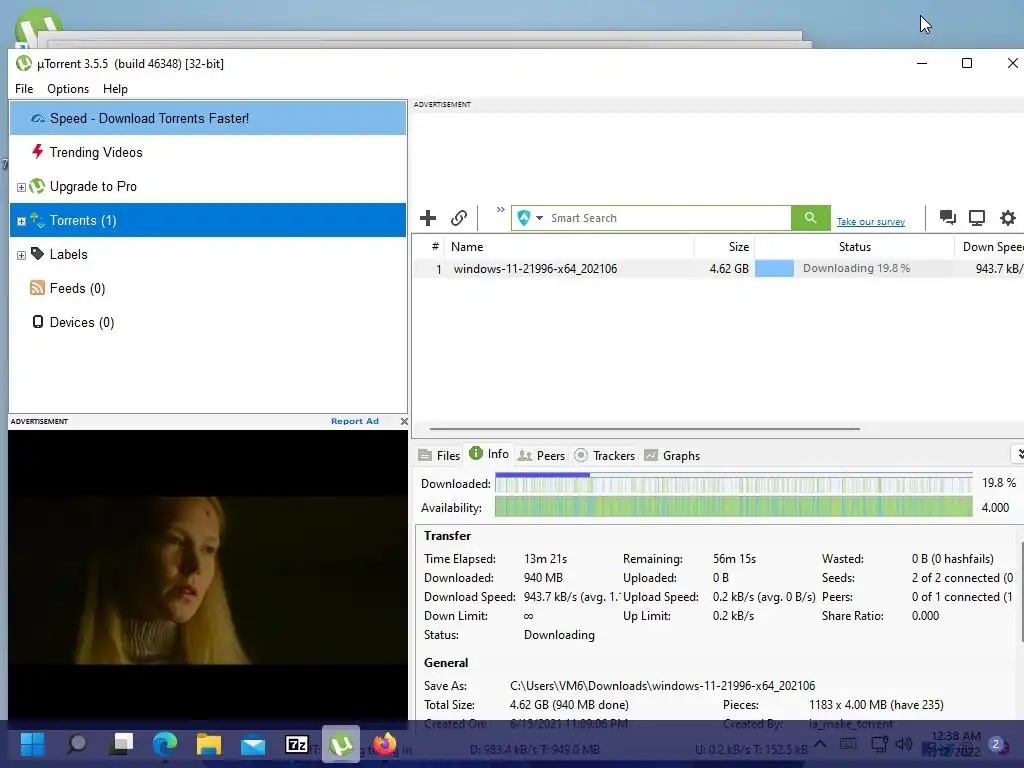Click the video advertisement thumbnail

(208, 580)
